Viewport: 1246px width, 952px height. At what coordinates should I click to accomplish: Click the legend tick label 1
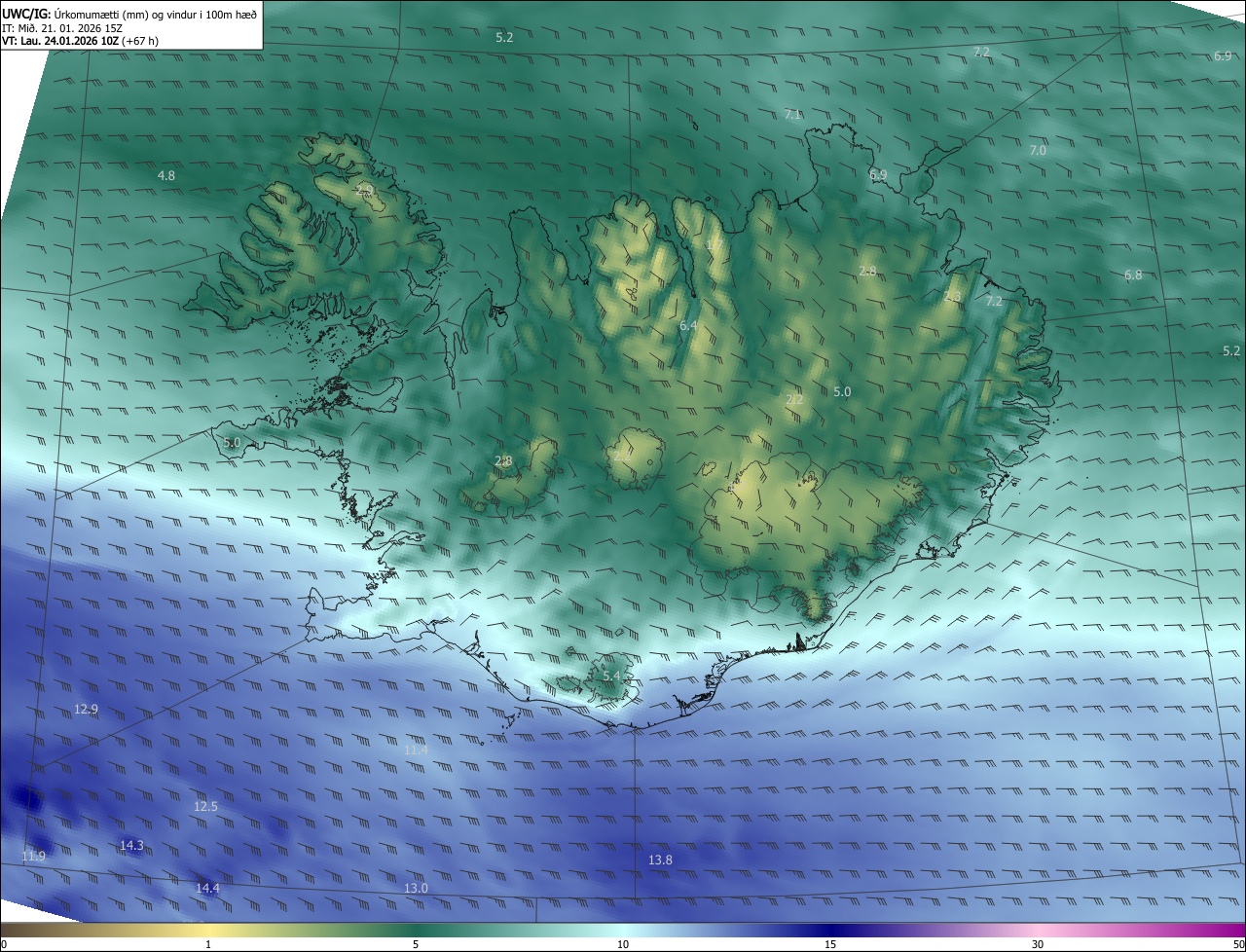(208, 944)
